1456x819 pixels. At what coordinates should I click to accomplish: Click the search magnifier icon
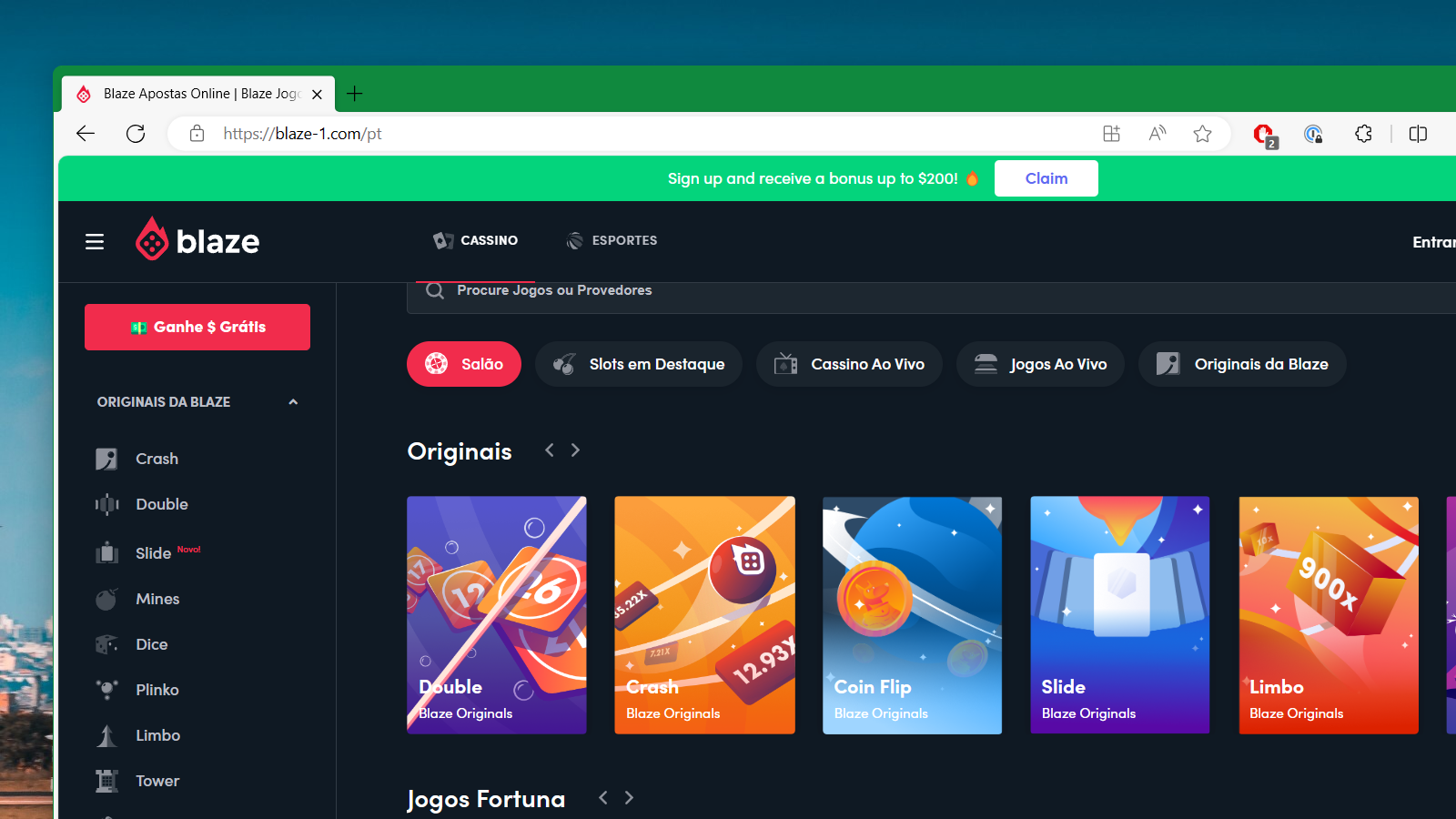tap(435, 290)
